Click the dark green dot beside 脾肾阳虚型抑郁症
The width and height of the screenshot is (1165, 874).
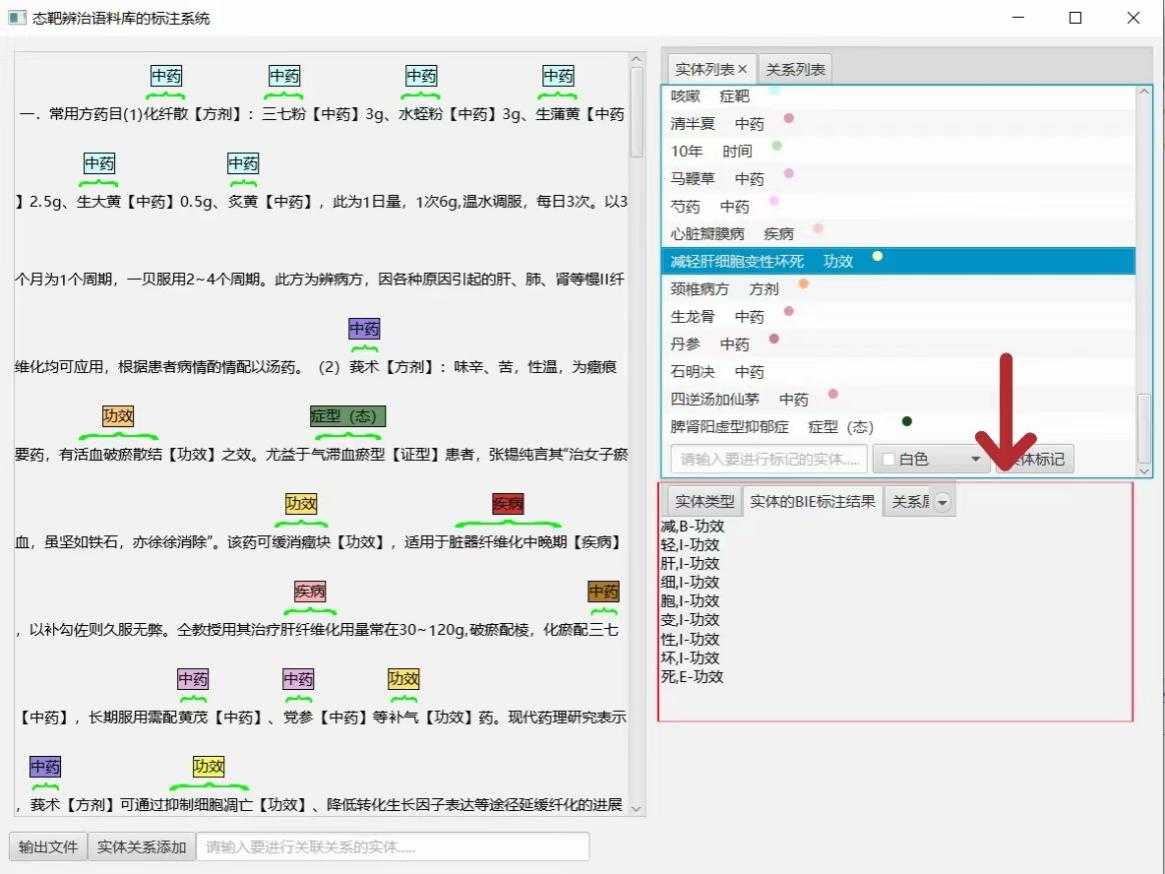click(x=907, y=421)
